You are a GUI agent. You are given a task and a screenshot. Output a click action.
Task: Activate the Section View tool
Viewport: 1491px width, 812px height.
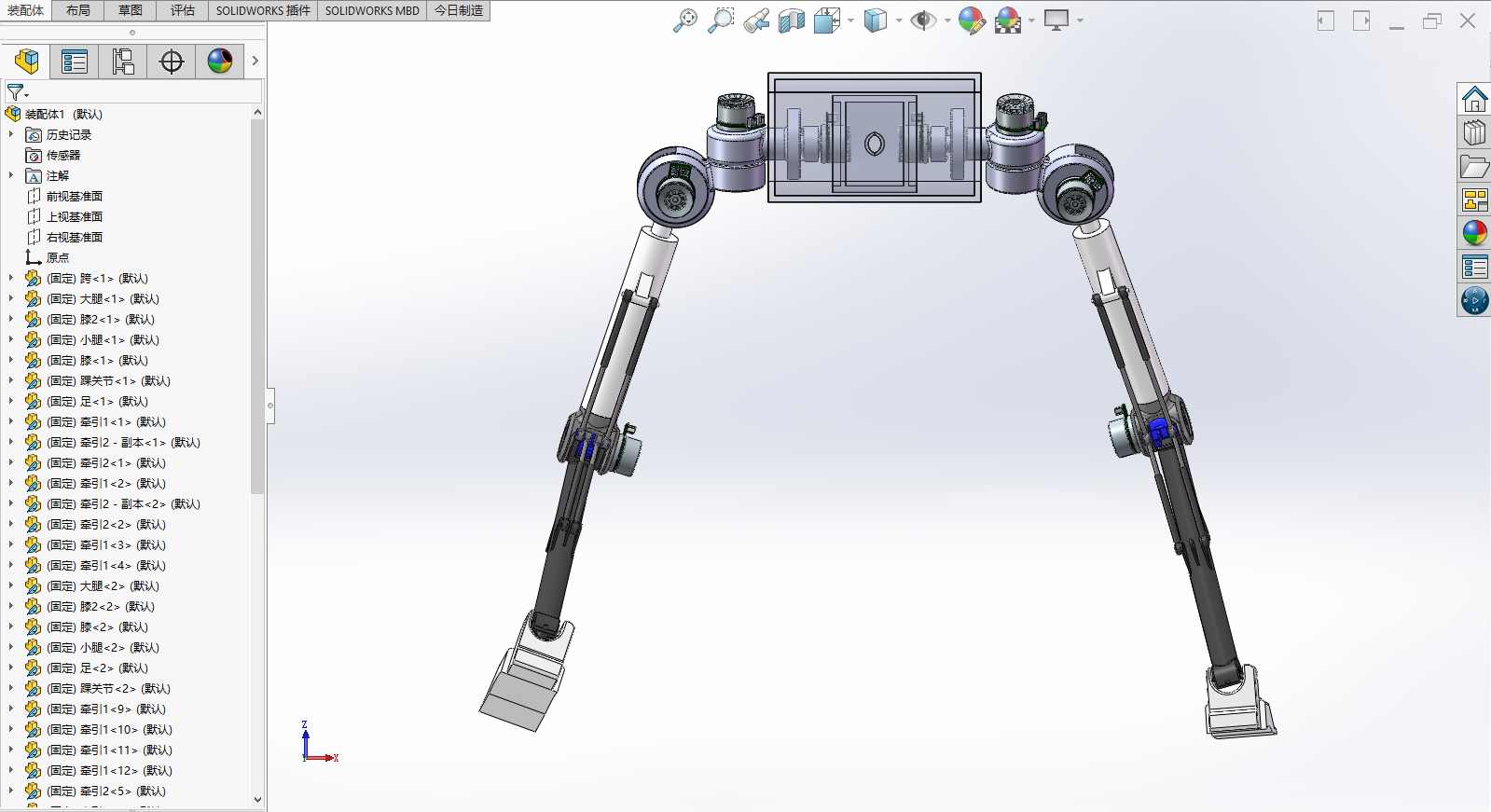pos(792,21)
